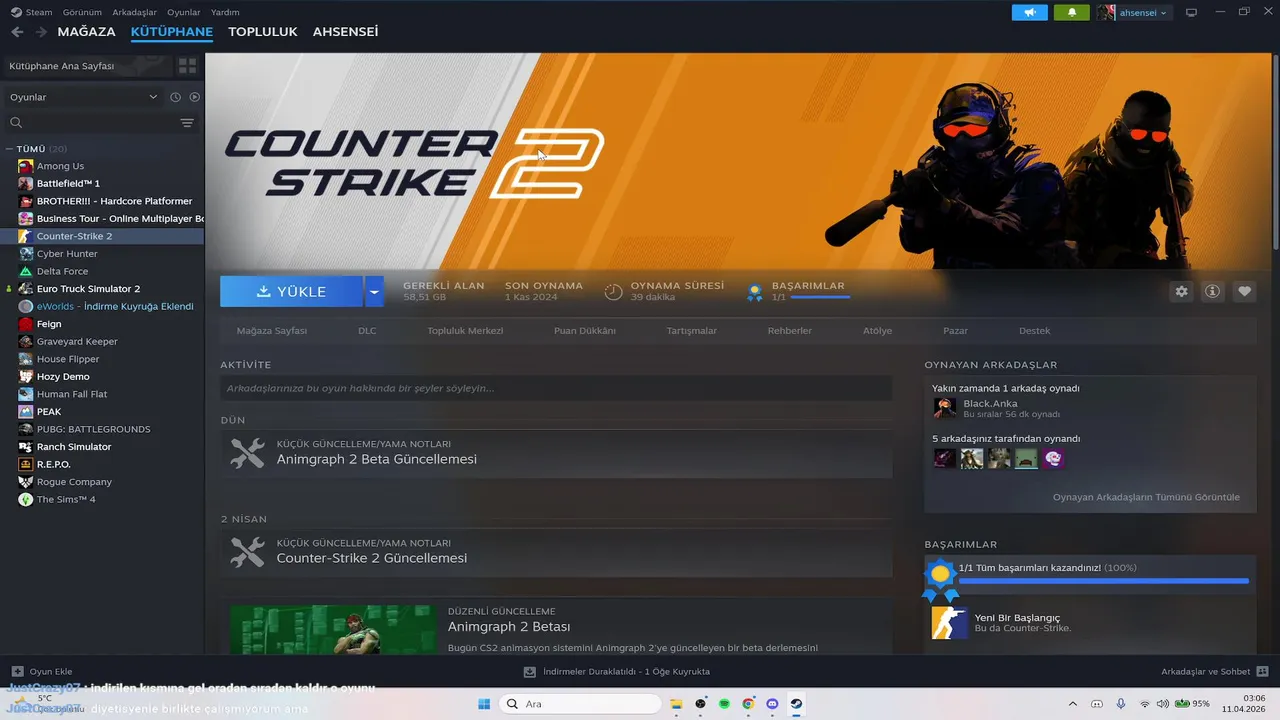Open File Explorer from taskbar
Image resolution: width=1280 pixels, height=720 pixels.
tap(676, 704)
